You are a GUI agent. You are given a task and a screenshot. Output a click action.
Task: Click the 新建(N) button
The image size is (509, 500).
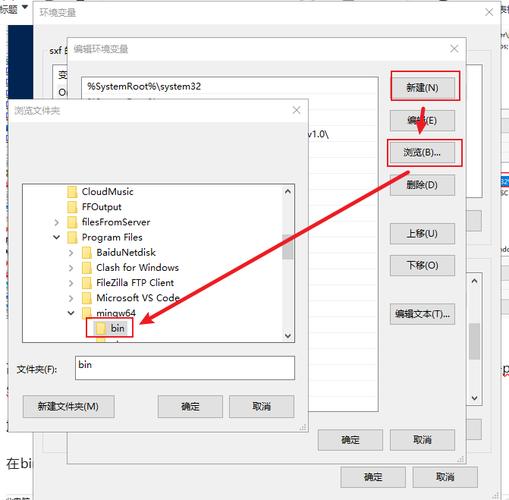coord(422,88)
